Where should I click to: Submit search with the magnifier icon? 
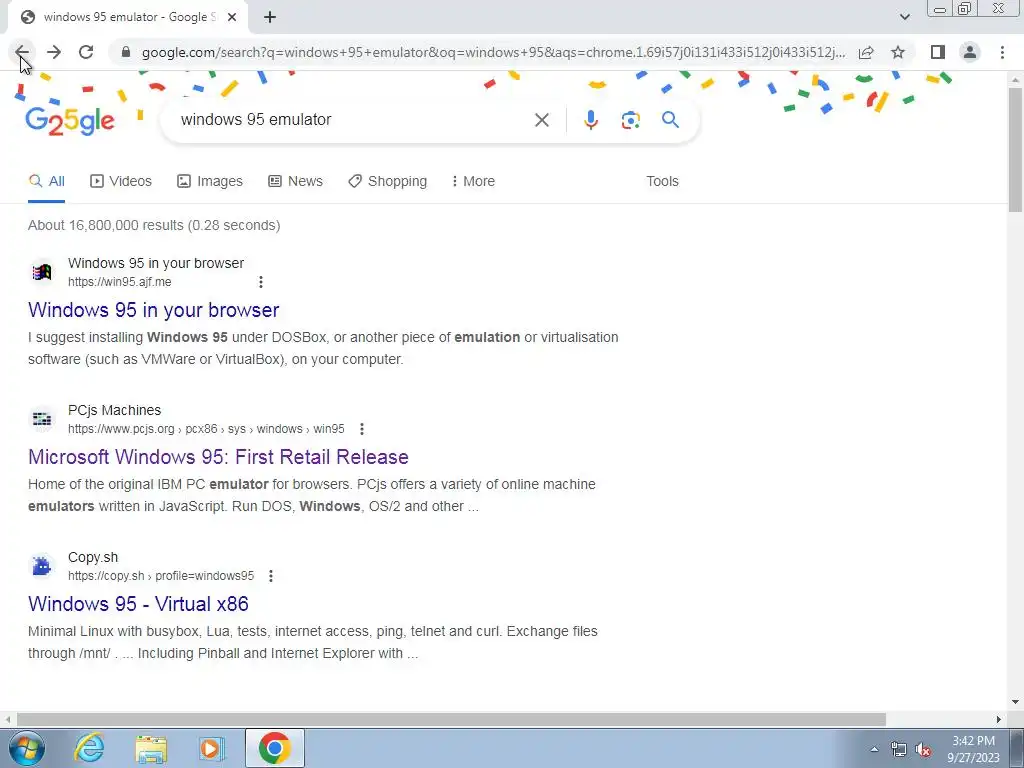670,120
